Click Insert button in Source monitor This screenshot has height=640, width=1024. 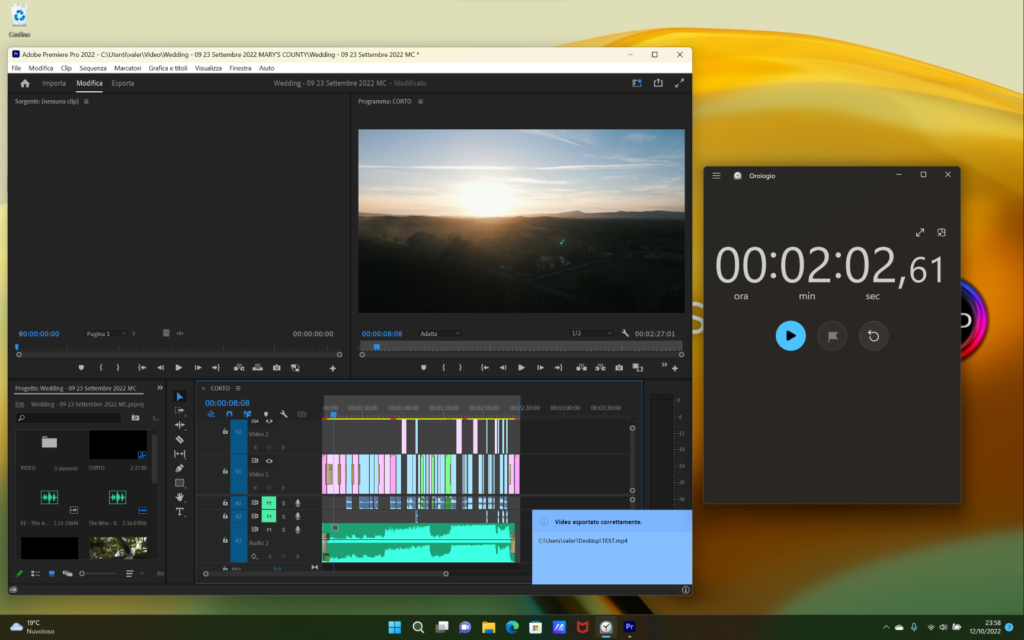tap(239, 368)
